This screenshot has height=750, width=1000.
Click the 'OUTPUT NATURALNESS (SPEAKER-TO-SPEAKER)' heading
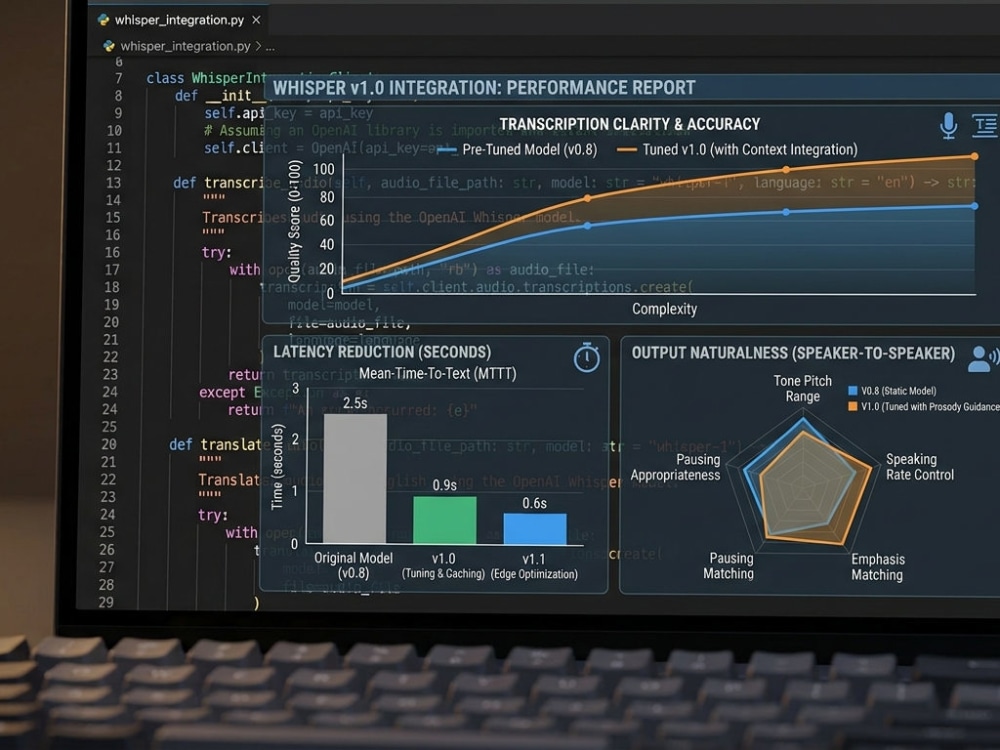[x=793, y=353]
